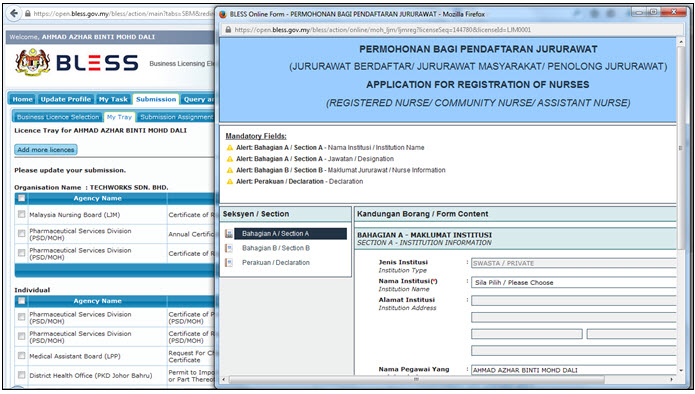This screenshot has height=394, width=695.
Task: Click warning icon for Nama Institusi alert
Action: point(230,148)
